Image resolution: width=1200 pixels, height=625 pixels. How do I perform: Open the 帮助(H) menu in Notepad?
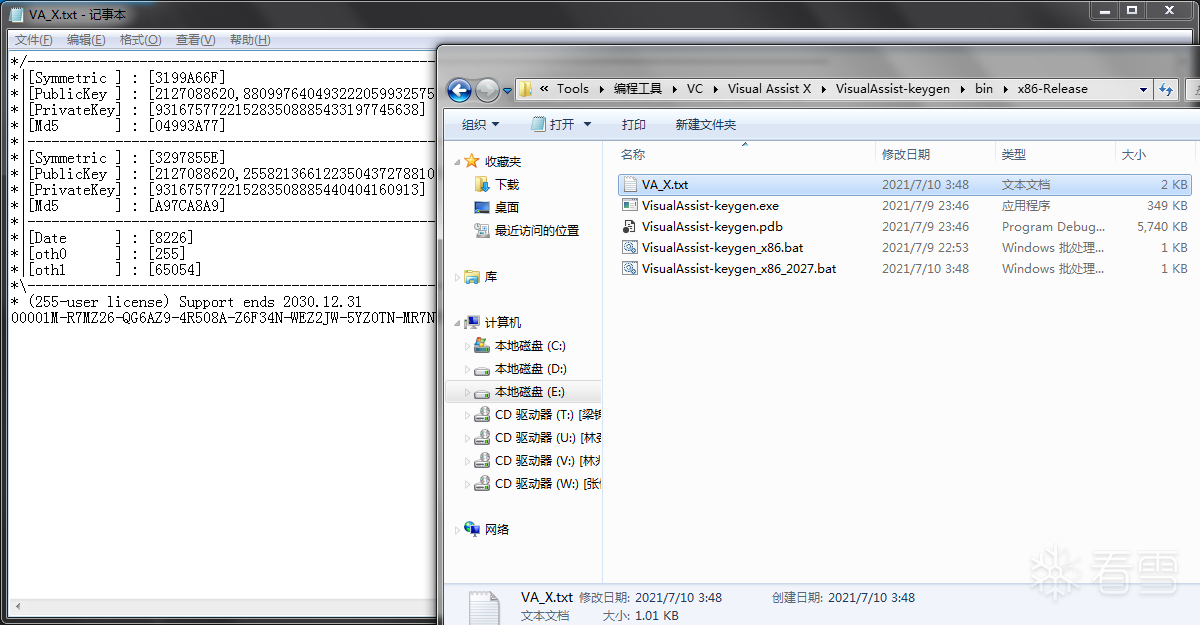[x=250, y=40]
